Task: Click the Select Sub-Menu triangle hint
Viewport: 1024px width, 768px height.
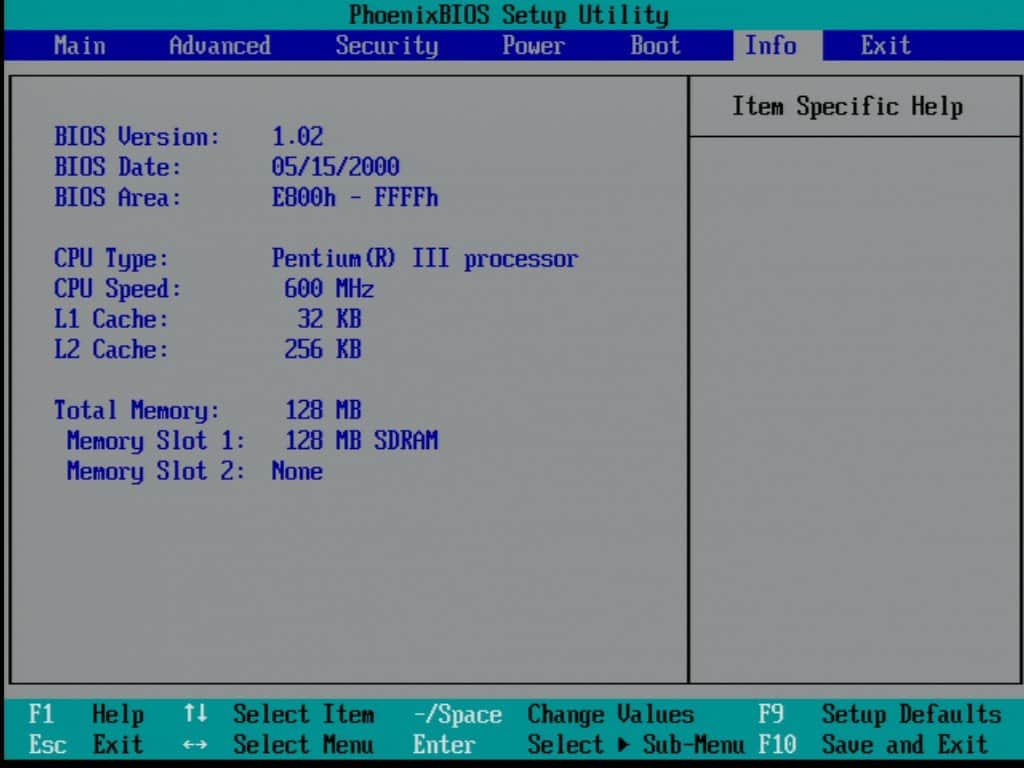Action: (635, 744)
